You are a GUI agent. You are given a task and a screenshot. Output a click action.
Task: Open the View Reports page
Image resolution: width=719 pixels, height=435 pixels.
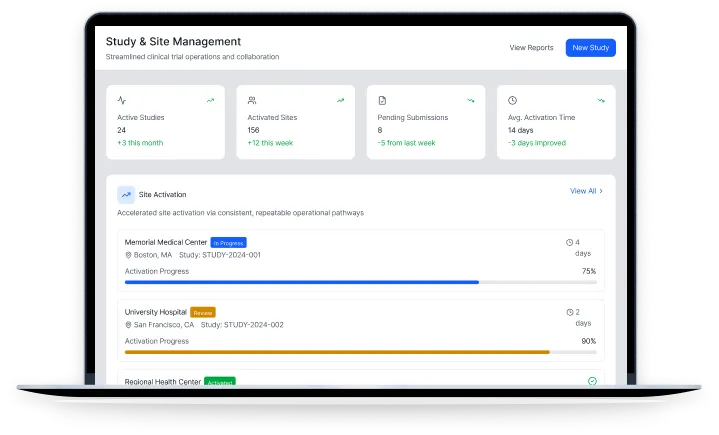531,48
